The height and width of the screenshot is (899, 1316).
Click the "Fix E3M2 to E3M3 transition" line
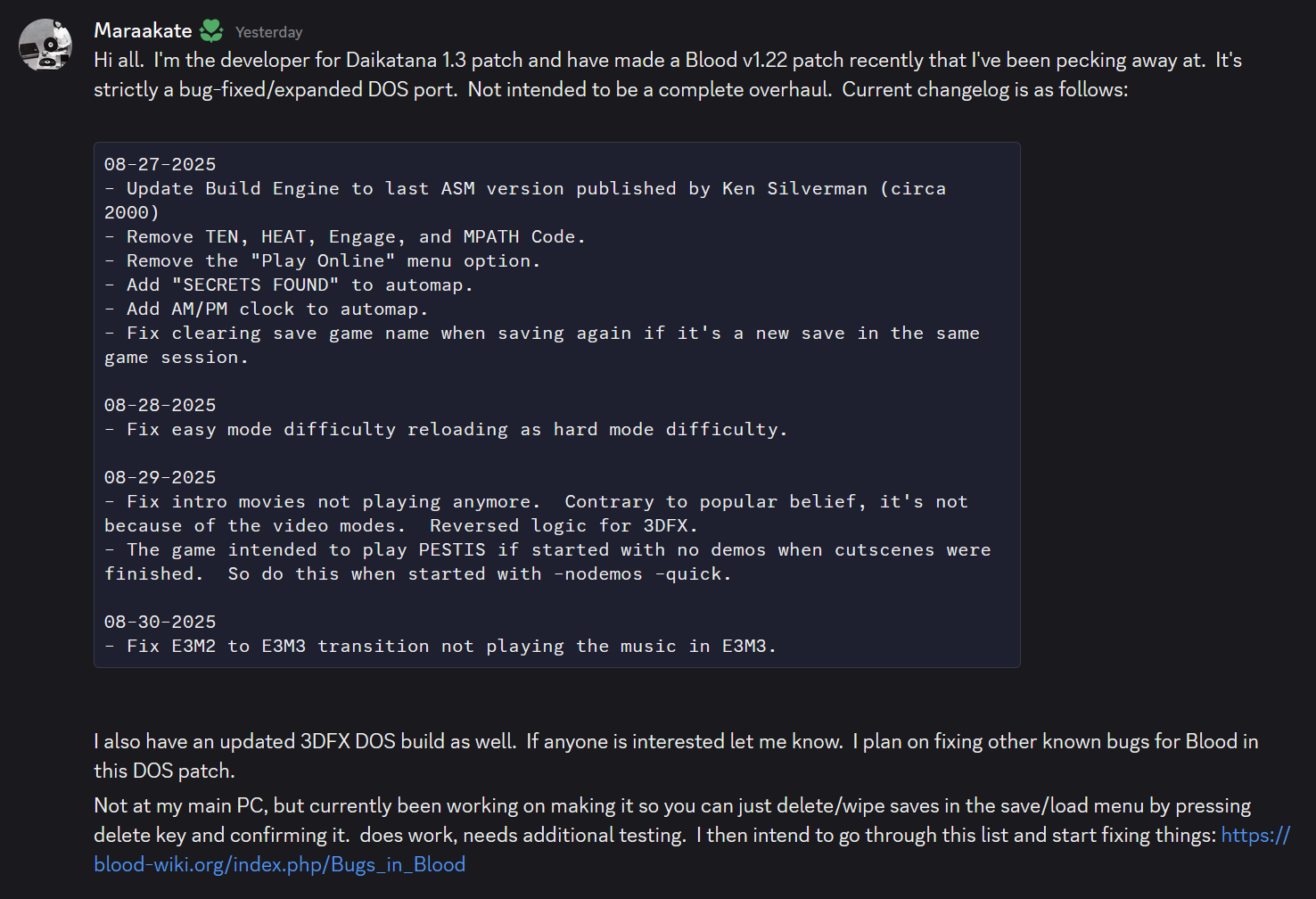440,646
